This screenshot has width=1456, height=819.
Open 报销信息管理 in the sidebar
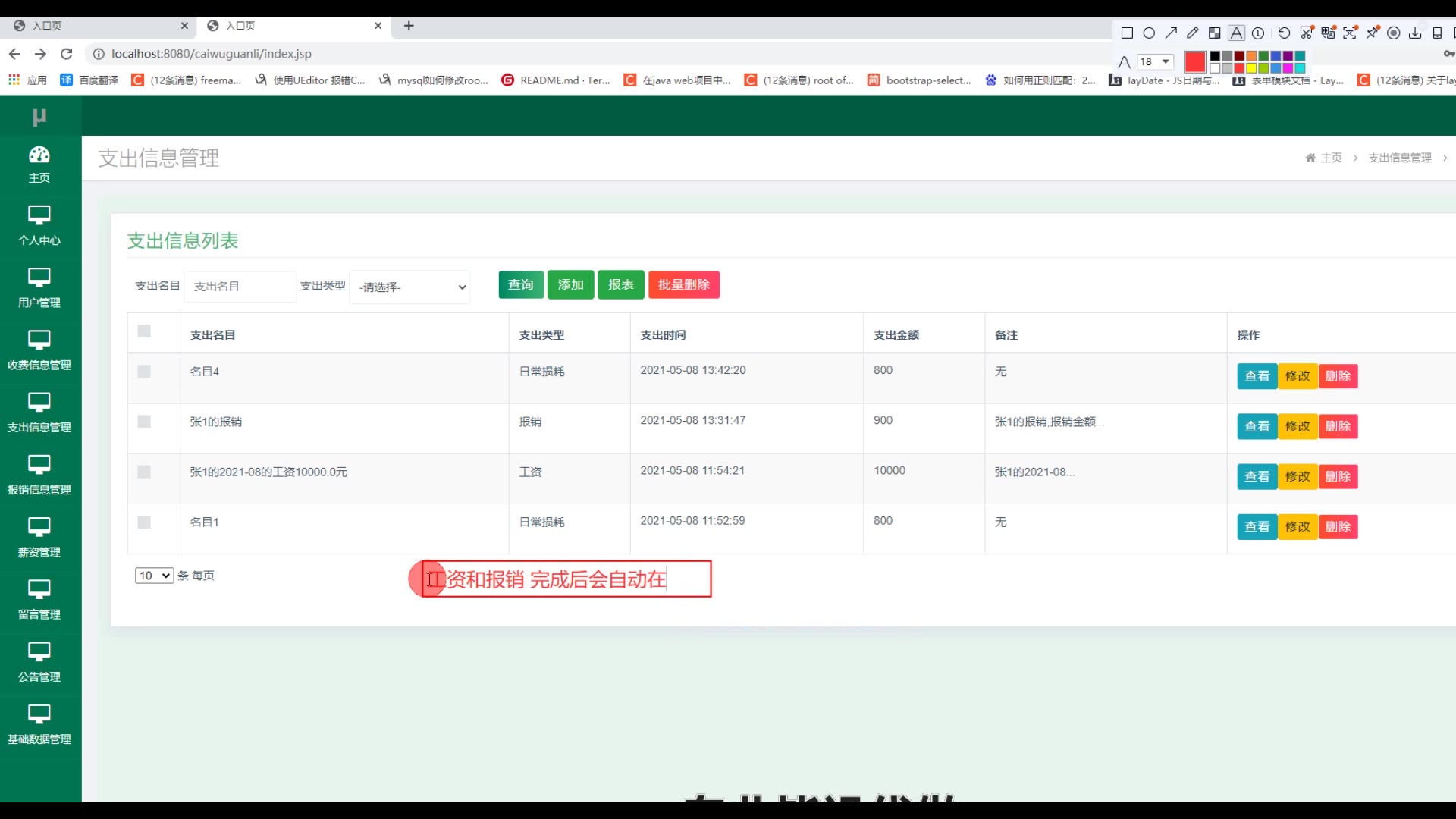[39, 476]
